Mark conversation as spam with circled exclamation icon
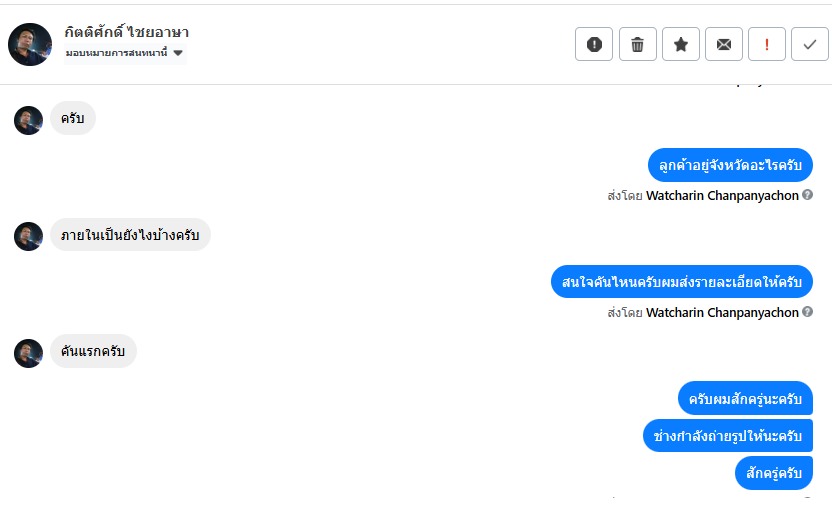This screenshot has width=832, height=509. 594,44
